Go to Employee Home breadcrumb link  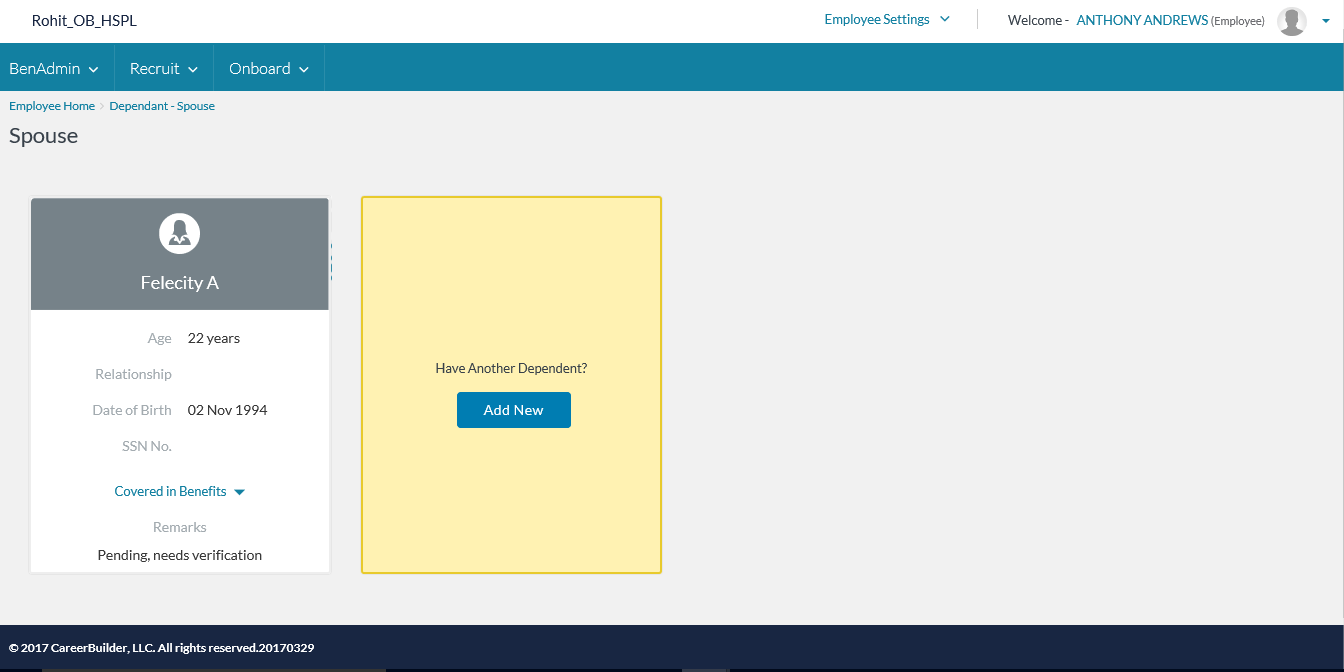click(x=52, y=106)
